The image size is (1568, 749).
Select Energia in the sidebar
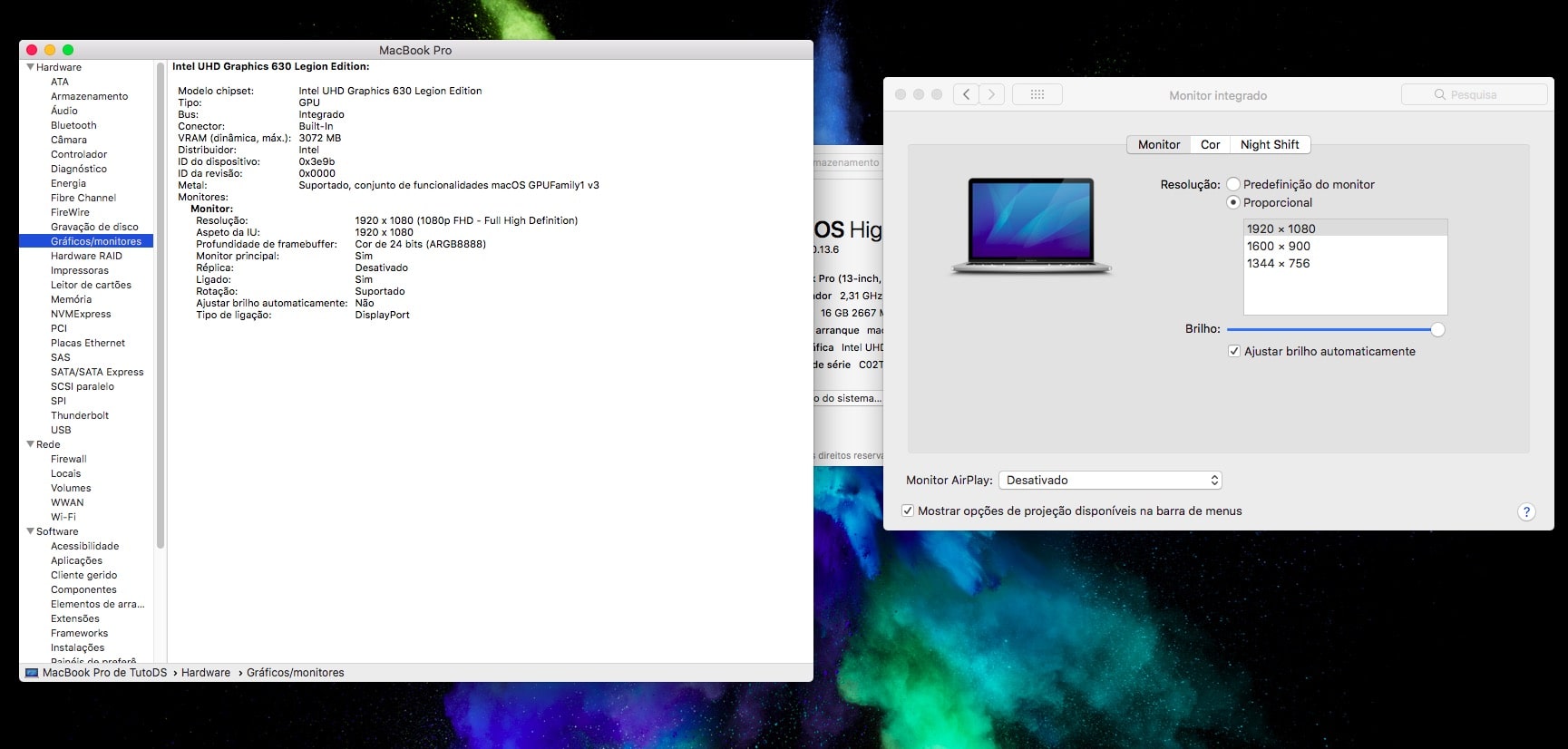tap(68, 183)
